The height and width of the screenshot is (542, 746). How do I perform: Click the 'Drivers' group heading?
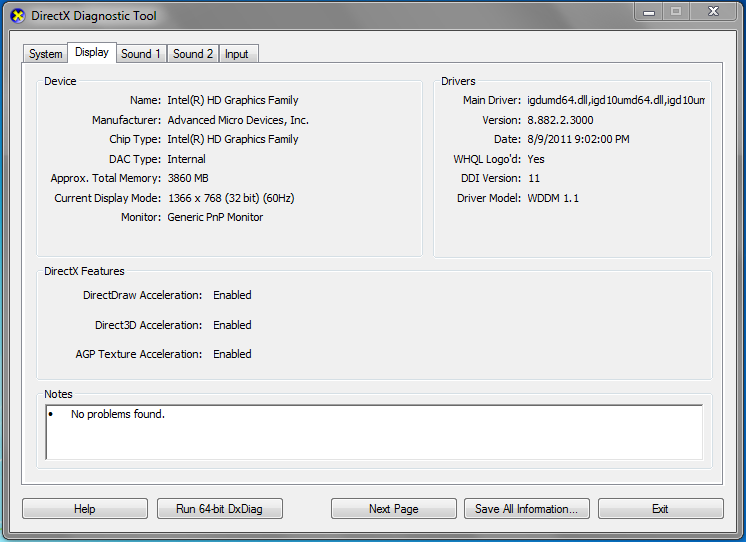tap(458, 81)
